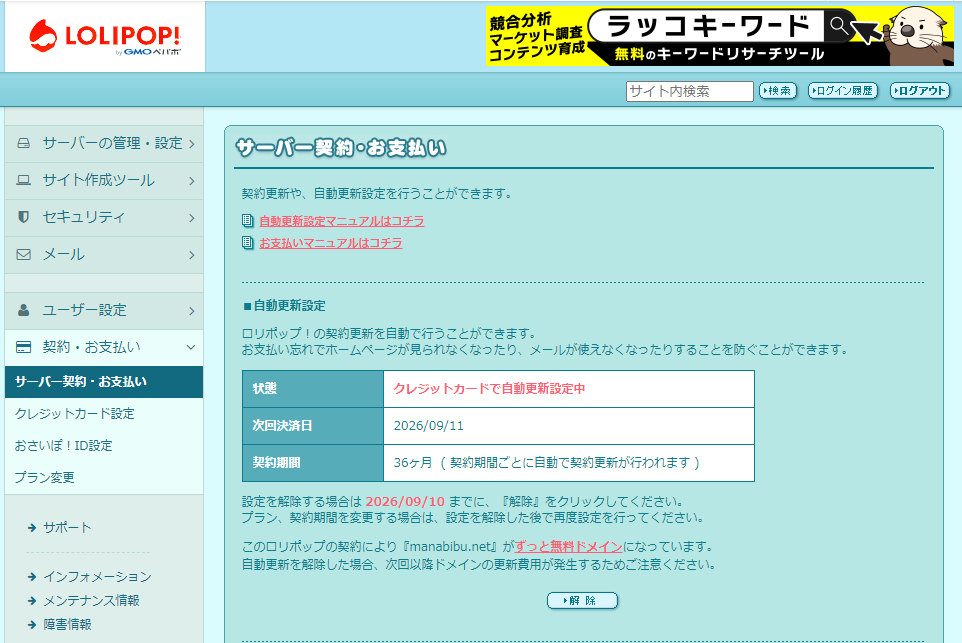Click the サイト内検索 search field

689,91
